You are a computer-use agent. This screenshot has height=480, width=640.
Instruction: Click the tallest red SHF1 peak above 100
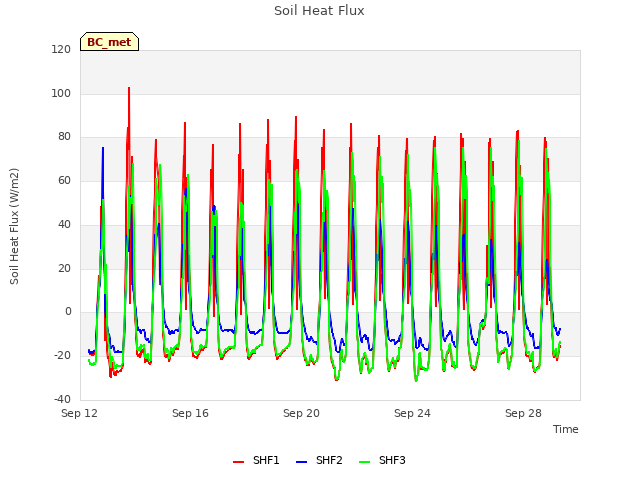pyautogui.click(x=129, y=88)
